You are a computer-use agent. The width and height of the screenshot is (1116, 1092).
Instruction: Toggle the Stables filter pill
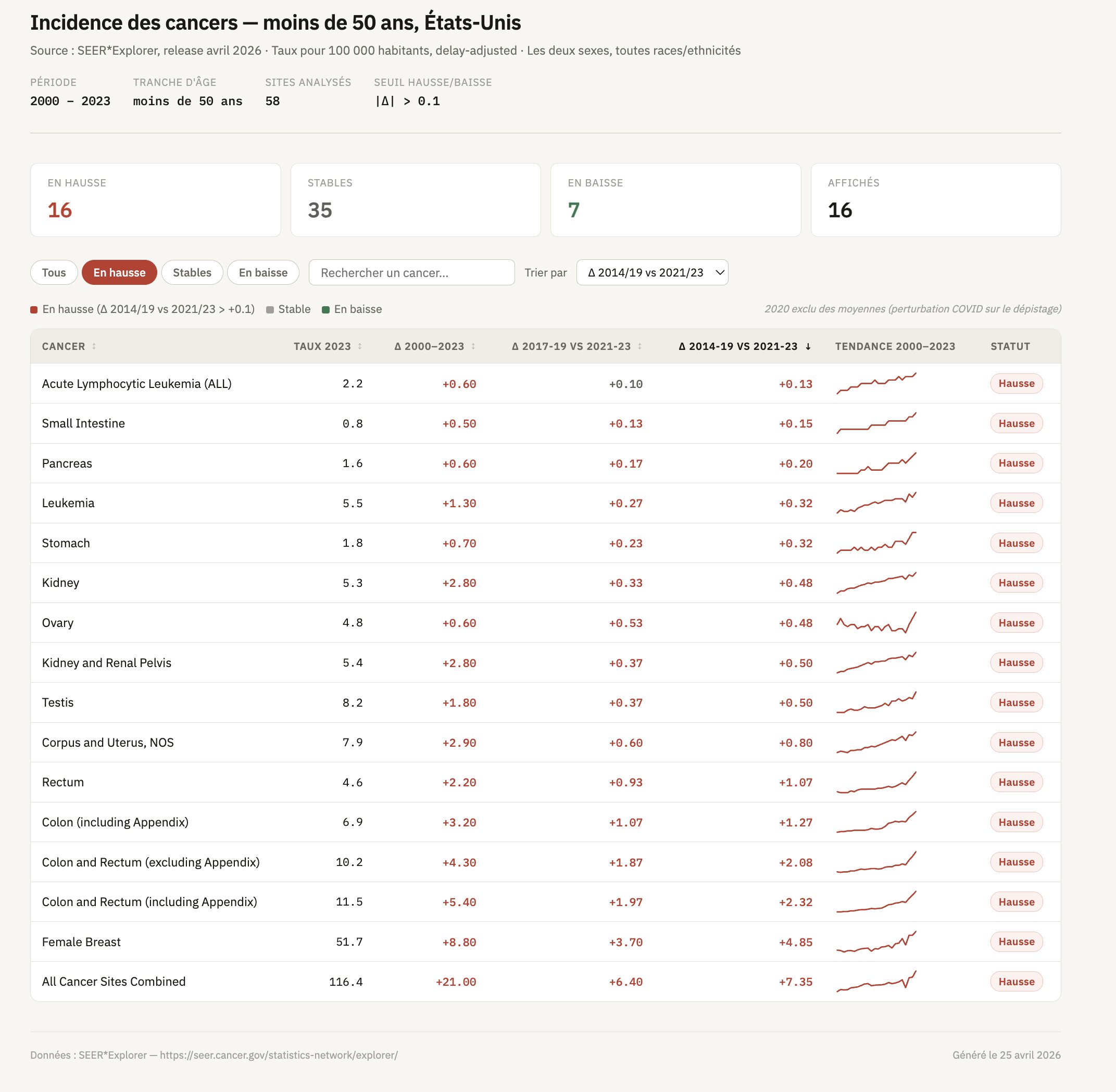coord(192,272)
